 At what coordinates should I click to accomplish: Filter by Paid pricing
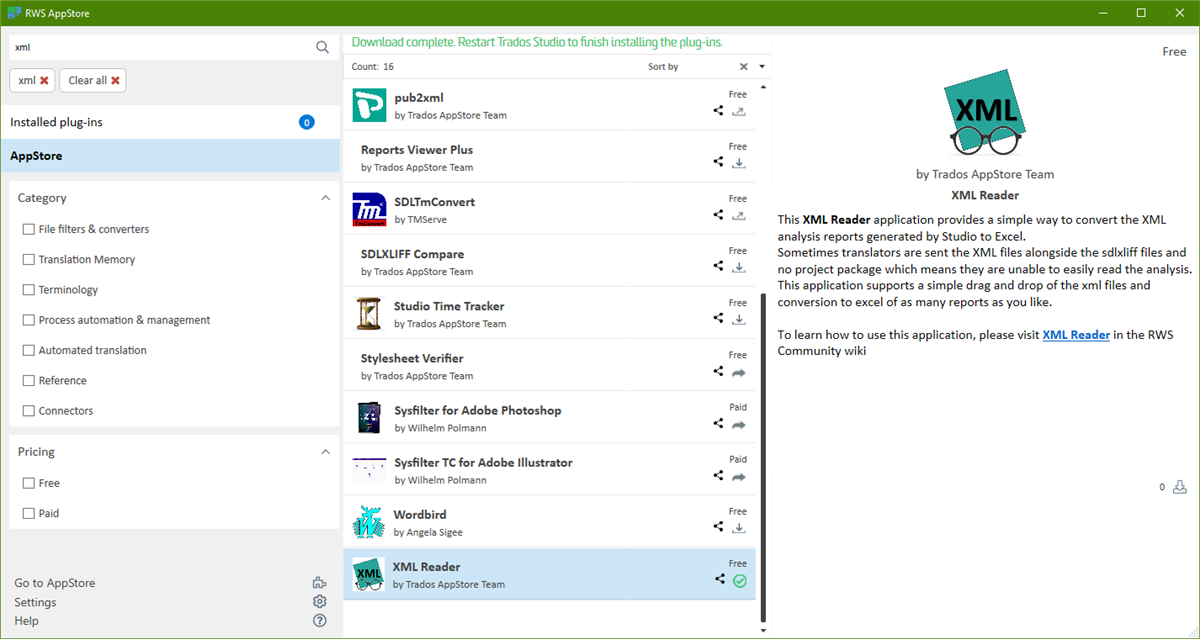(29, 513)
